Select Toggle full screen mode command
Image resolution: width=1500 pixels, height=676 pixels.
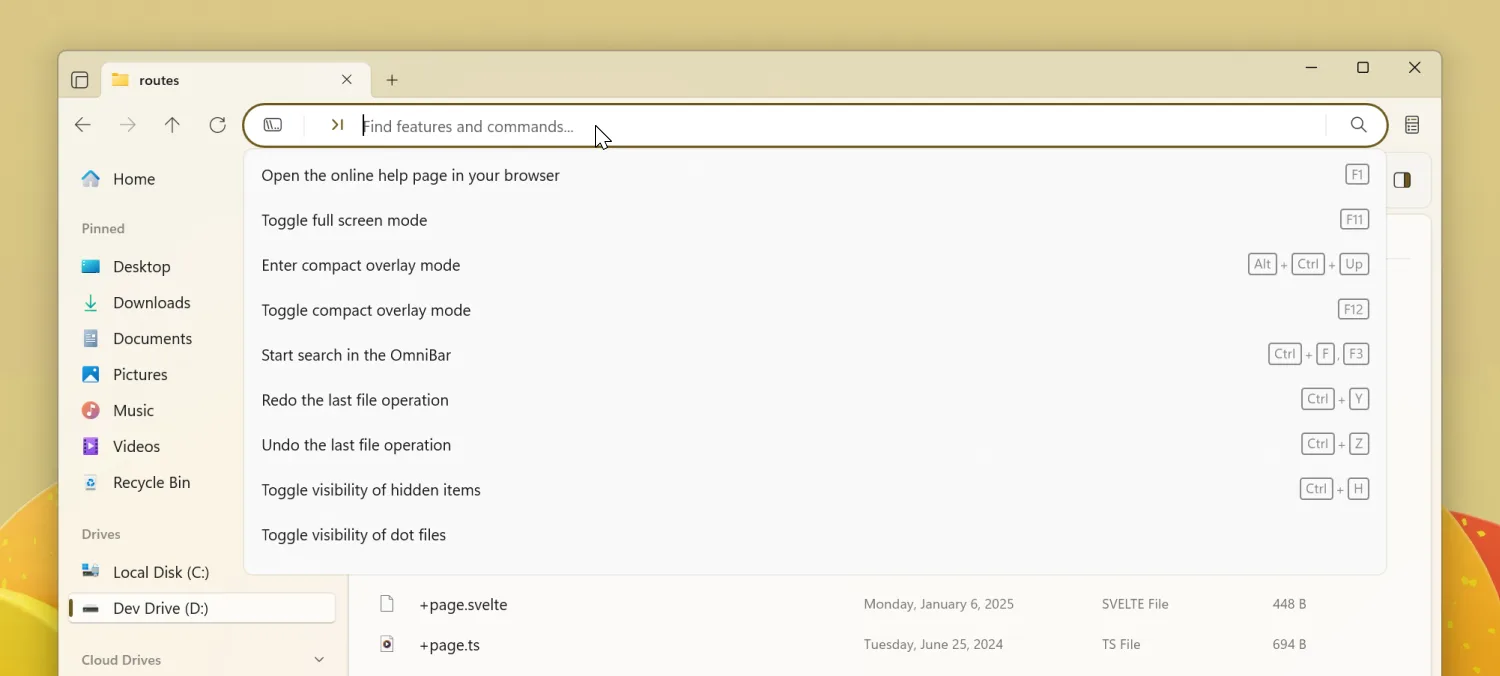tap(344, 220)
